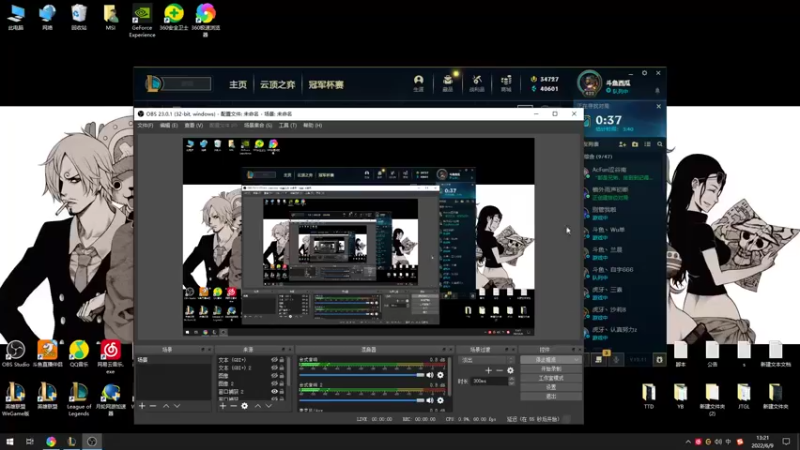Move selected source up with arrow
800x450 pixels.
(258, 406)
